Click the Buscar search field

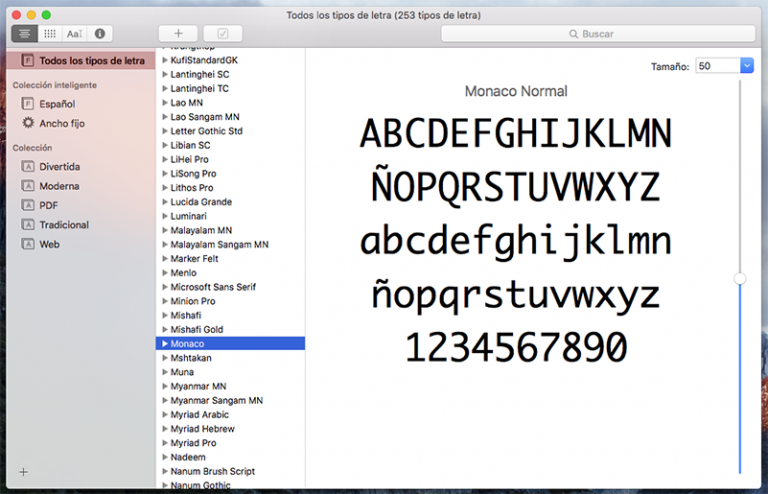coord(597,34)
